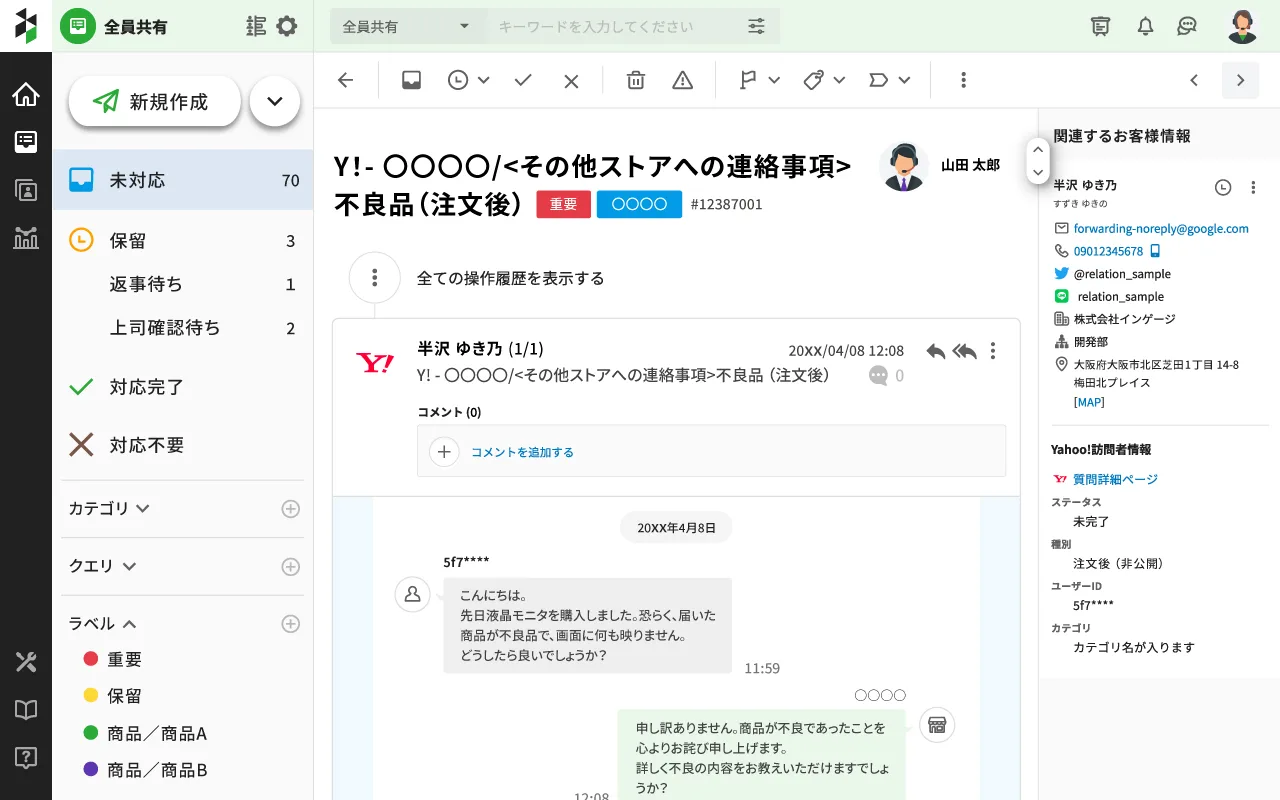Open the inbox messages icon in left rail
1280x800 pixels.
pos(26,142)
